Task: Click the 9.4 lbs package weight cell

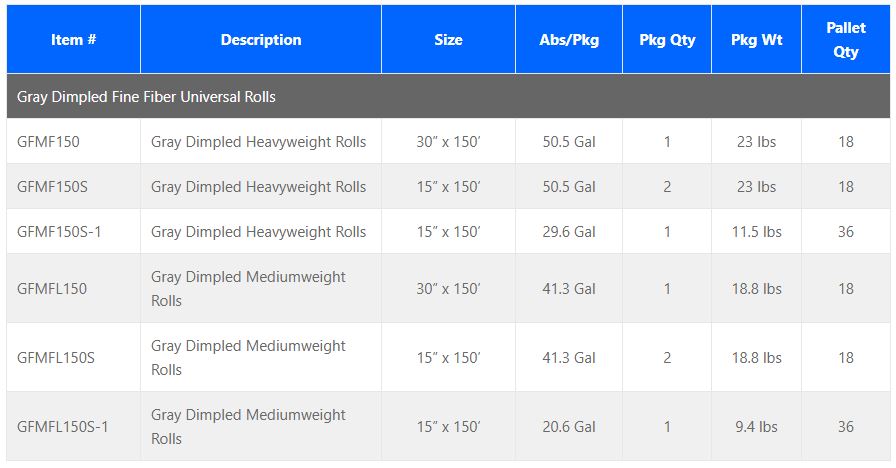Action: (757, 427)
